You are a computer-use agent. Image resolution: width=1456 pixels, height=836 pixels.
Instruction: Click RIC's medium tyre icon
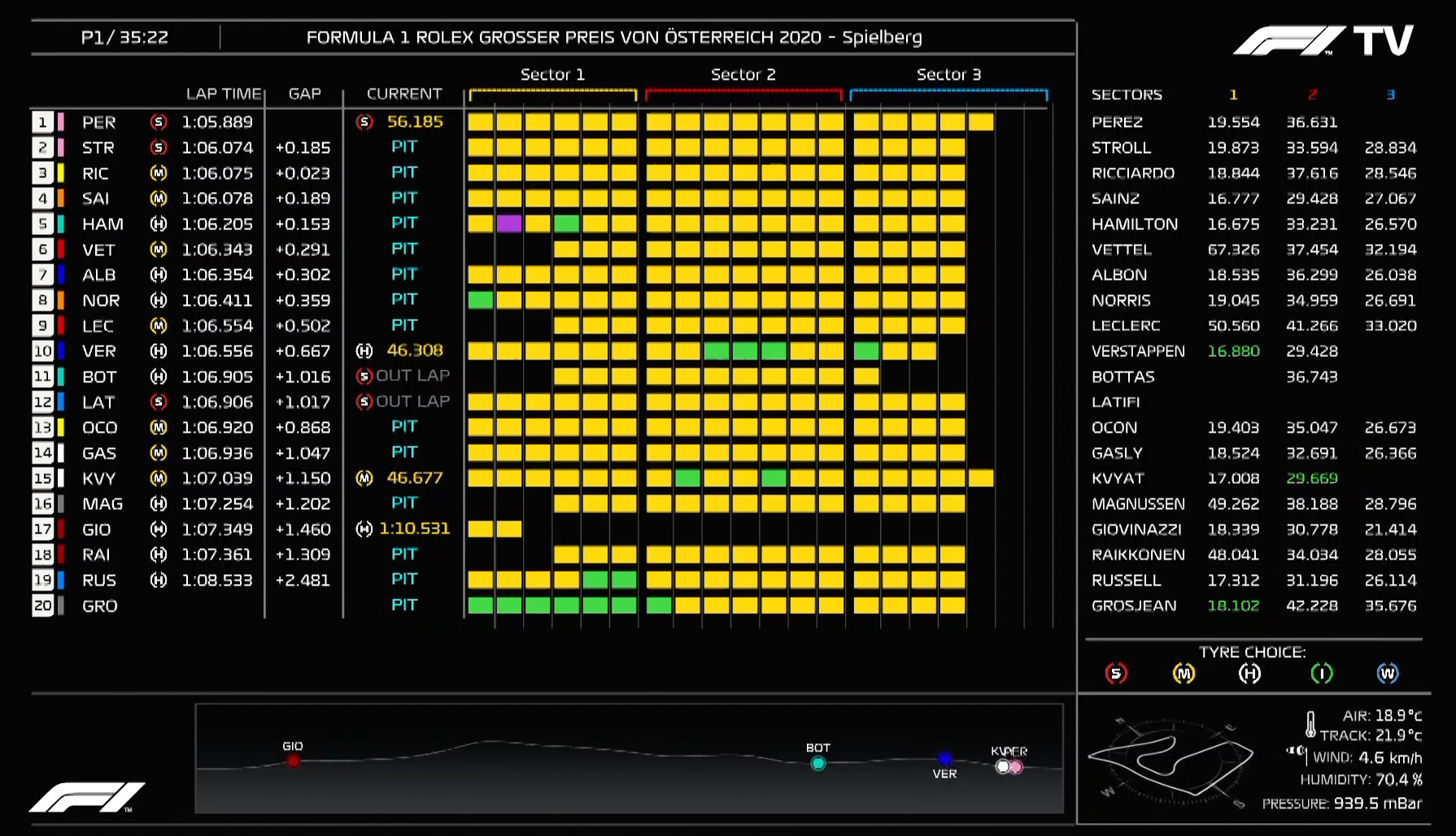click(x=159, y=173)
